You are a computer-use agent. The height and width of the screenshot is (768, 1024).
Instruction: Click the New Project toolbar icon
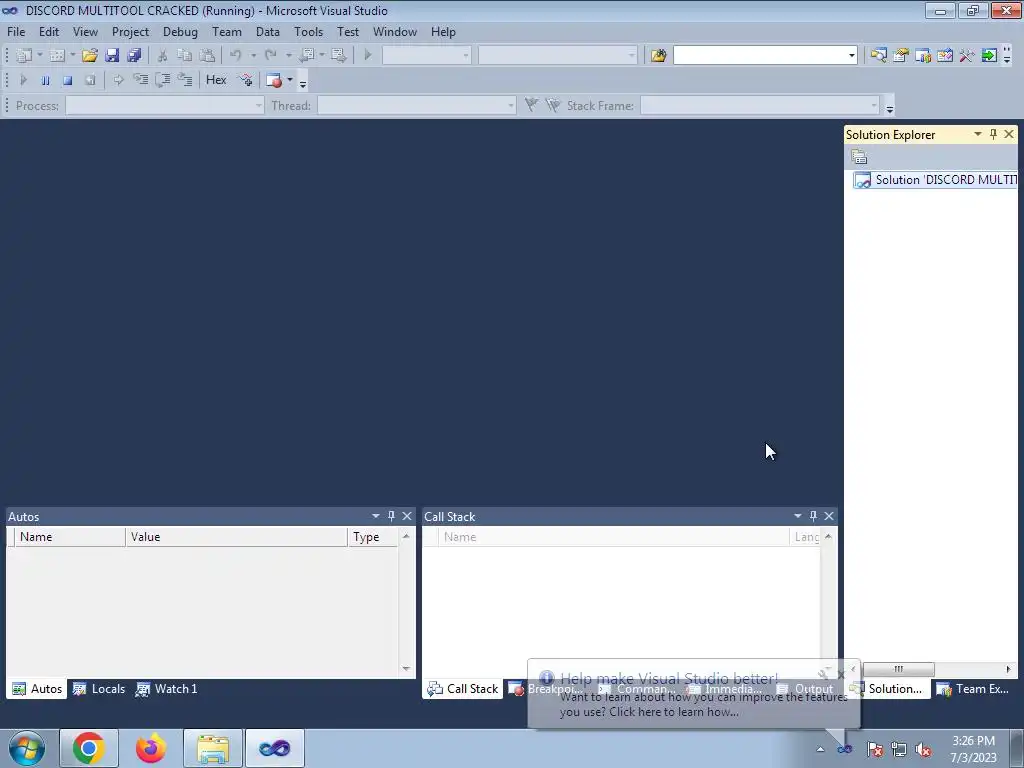24,56
